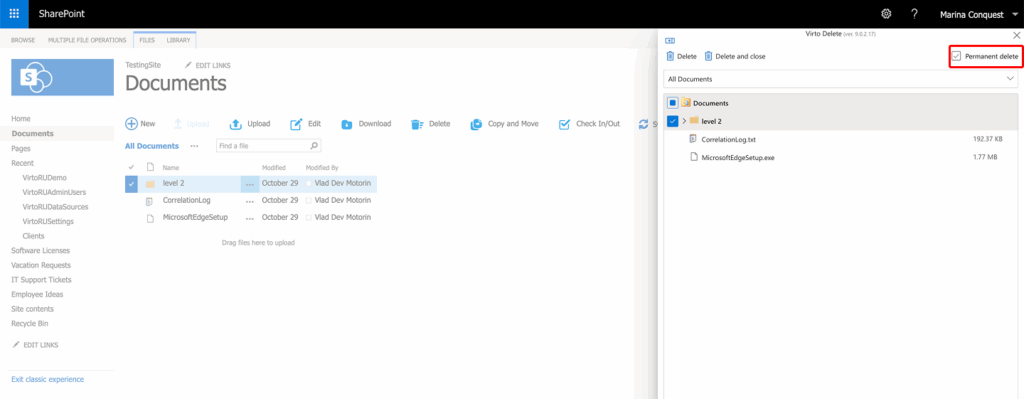Click the SharePoint site logo tile
1024x399 pixels.
(x=62, y=77)
